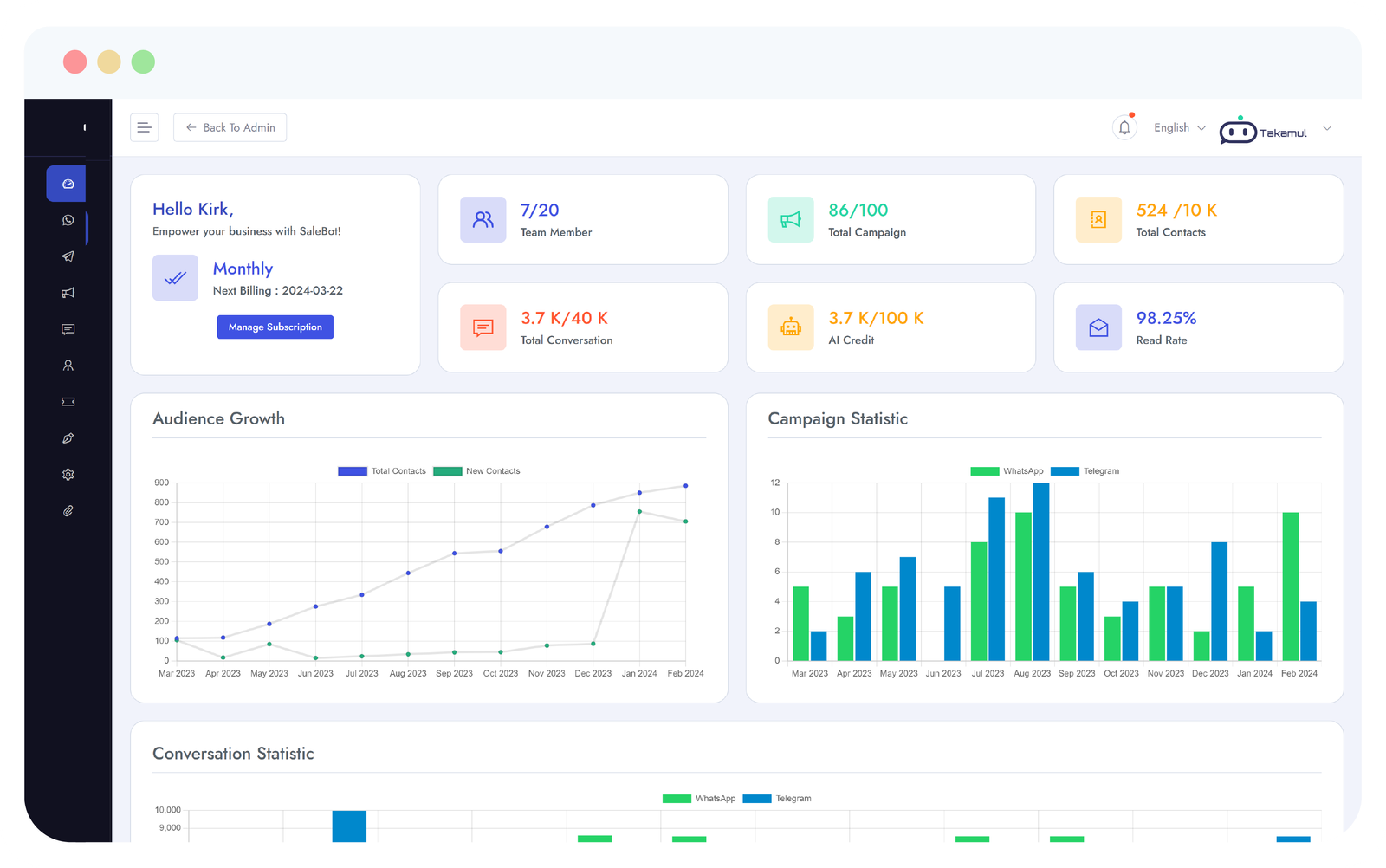This screenshot has height=868, width=1386.
Task: Open the WhatsApp section from the sidebar
Action: pyautogui.click(x=68, y=220)
